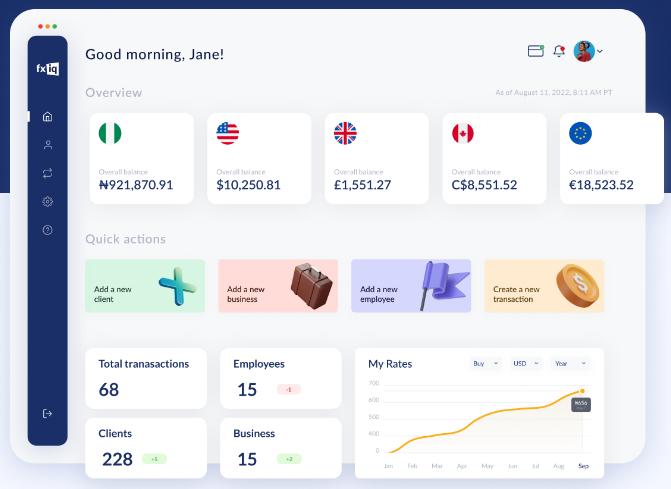Open the Buy dropdown in My Rates

[486, 364]
